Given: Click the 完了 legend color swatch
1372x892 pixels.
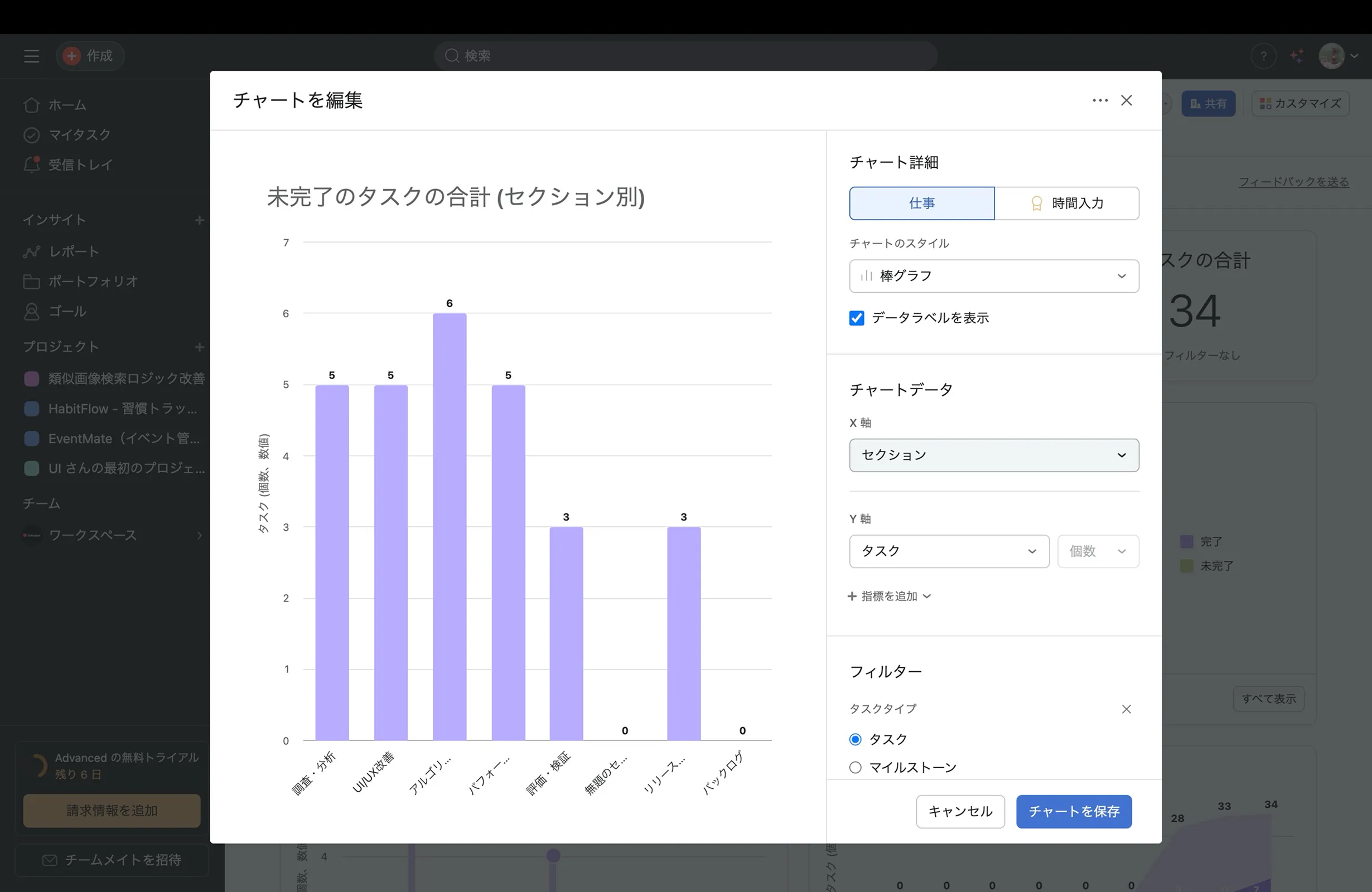Looking at the screenshot, I should click(1186, 542).
